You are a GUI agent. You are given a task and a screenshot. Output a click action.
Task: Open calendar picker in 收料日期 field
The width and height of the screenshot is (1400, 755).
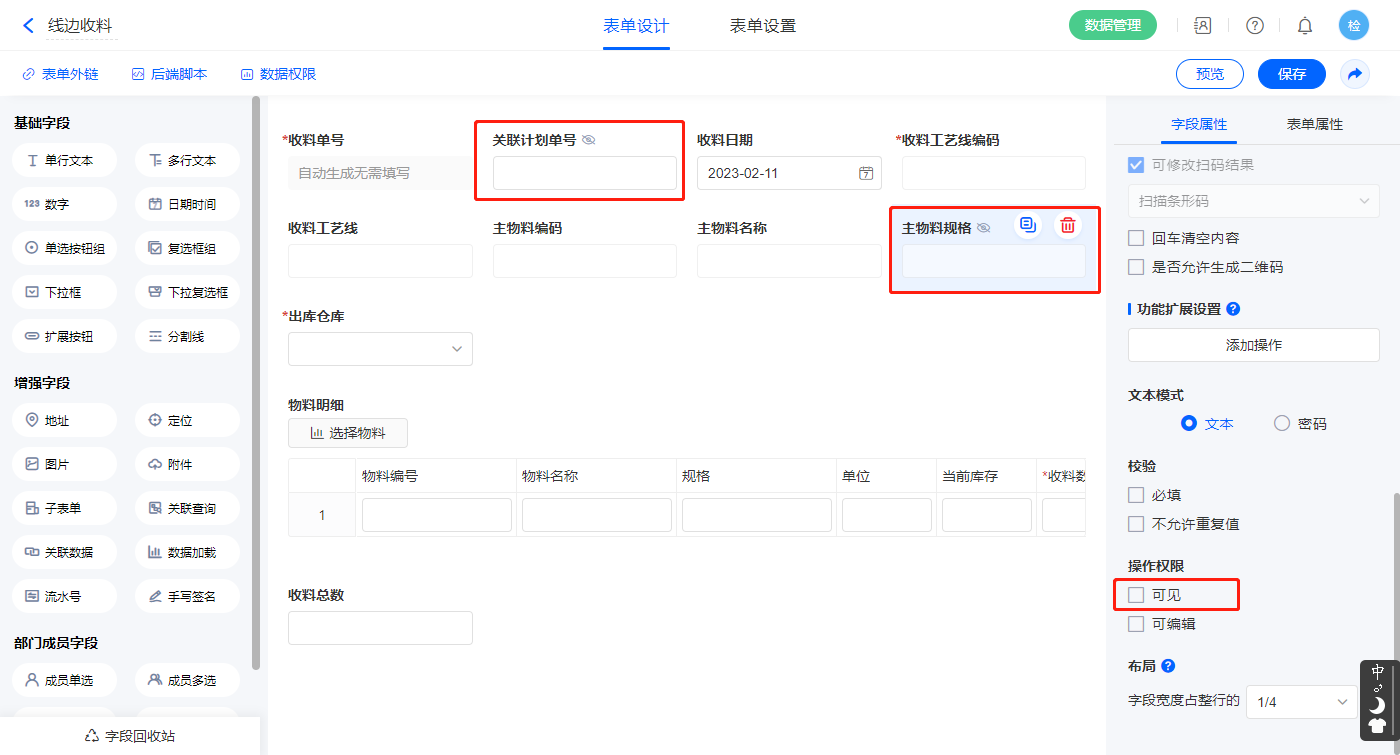[x=866, y=173]
